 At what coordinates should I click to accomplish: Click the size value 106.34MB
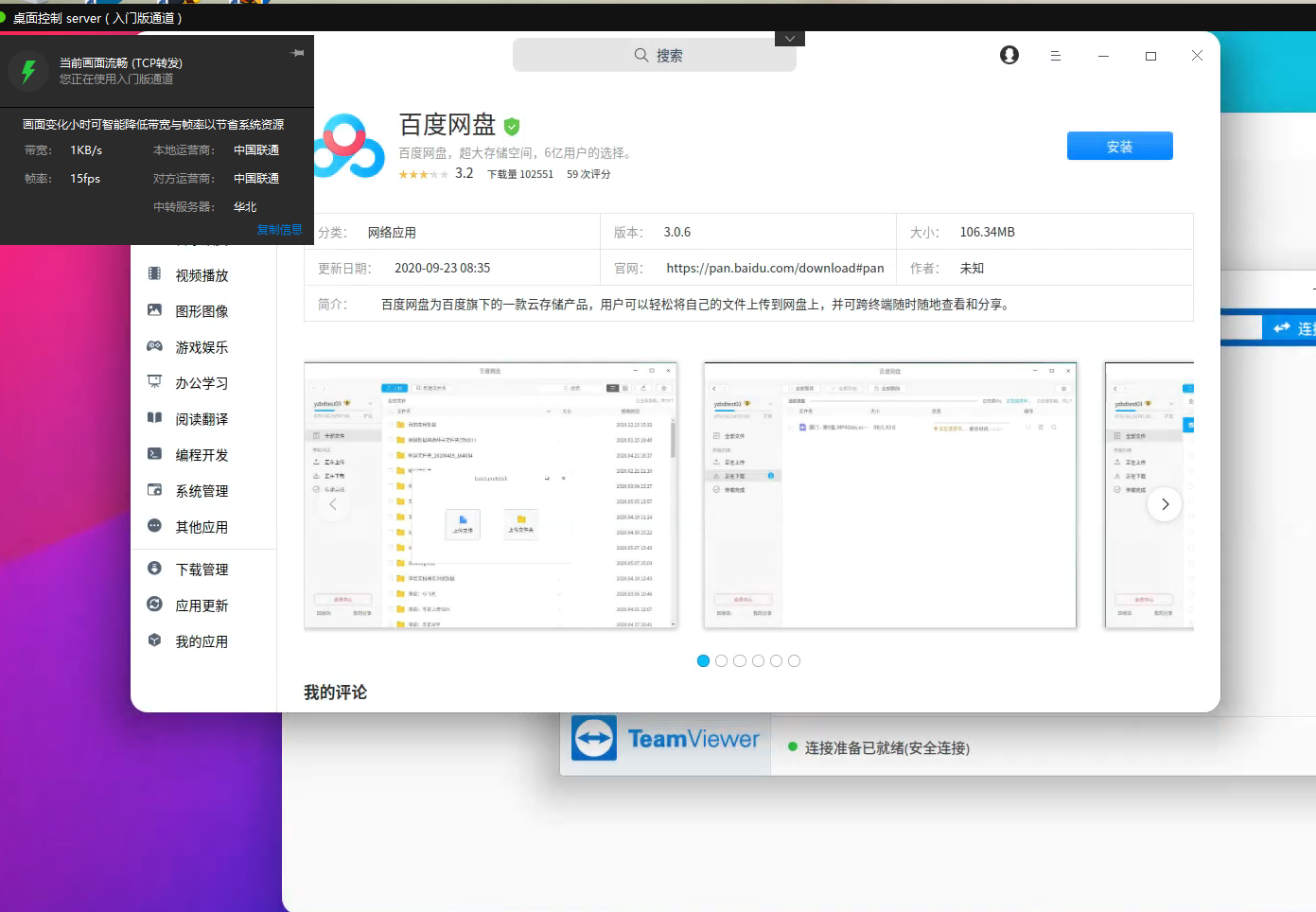[988, 232]
